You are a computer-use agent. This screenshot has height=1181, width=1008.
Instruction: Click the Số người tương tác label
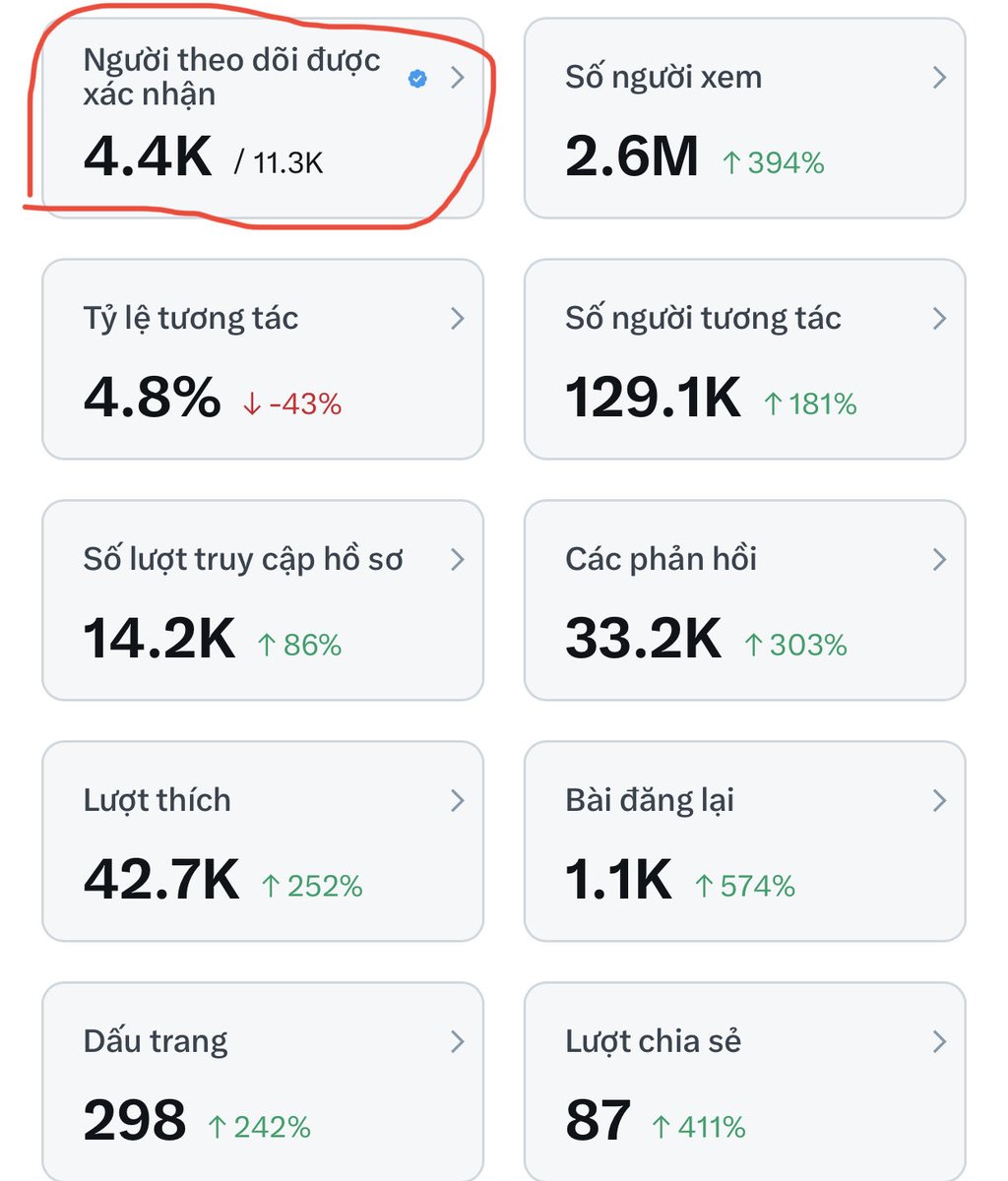click(703, 319)
